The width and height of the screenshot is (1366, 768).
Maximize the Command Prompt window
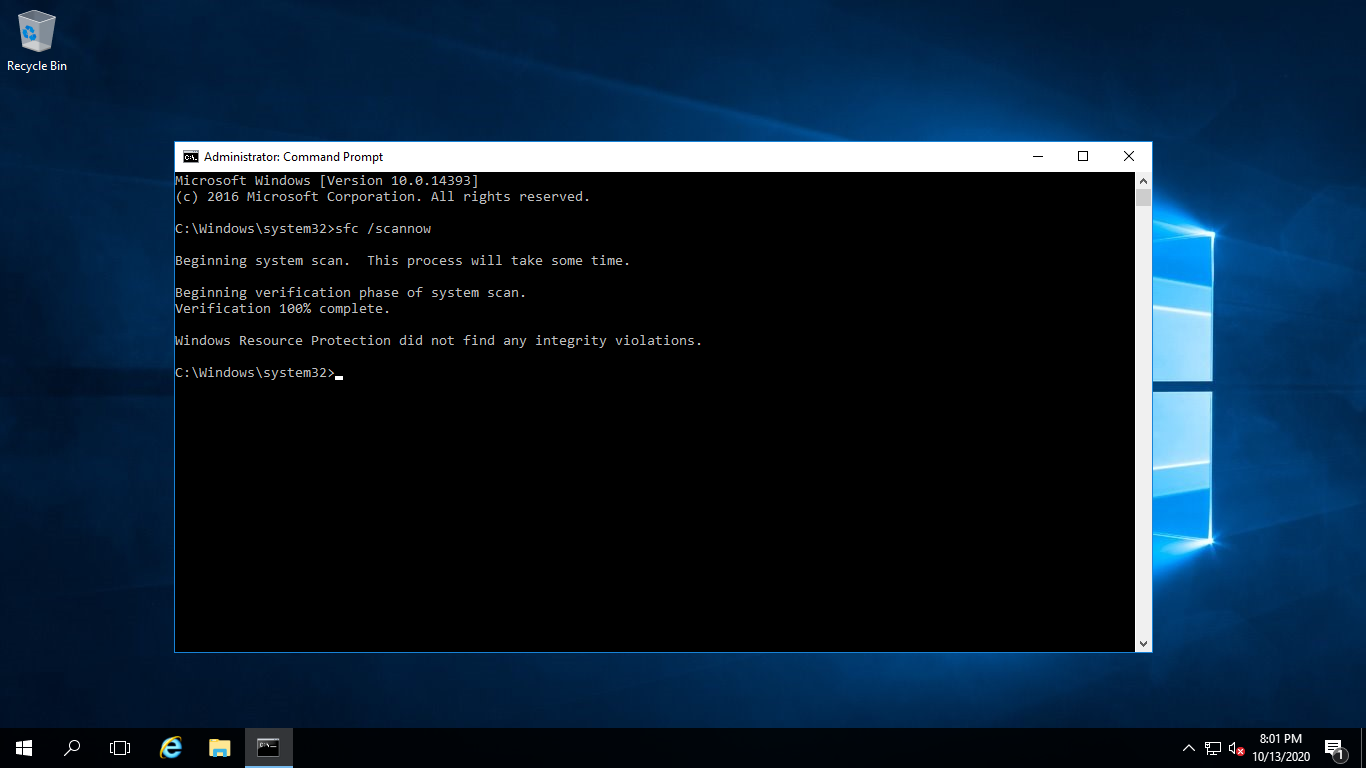[1083, 157]
